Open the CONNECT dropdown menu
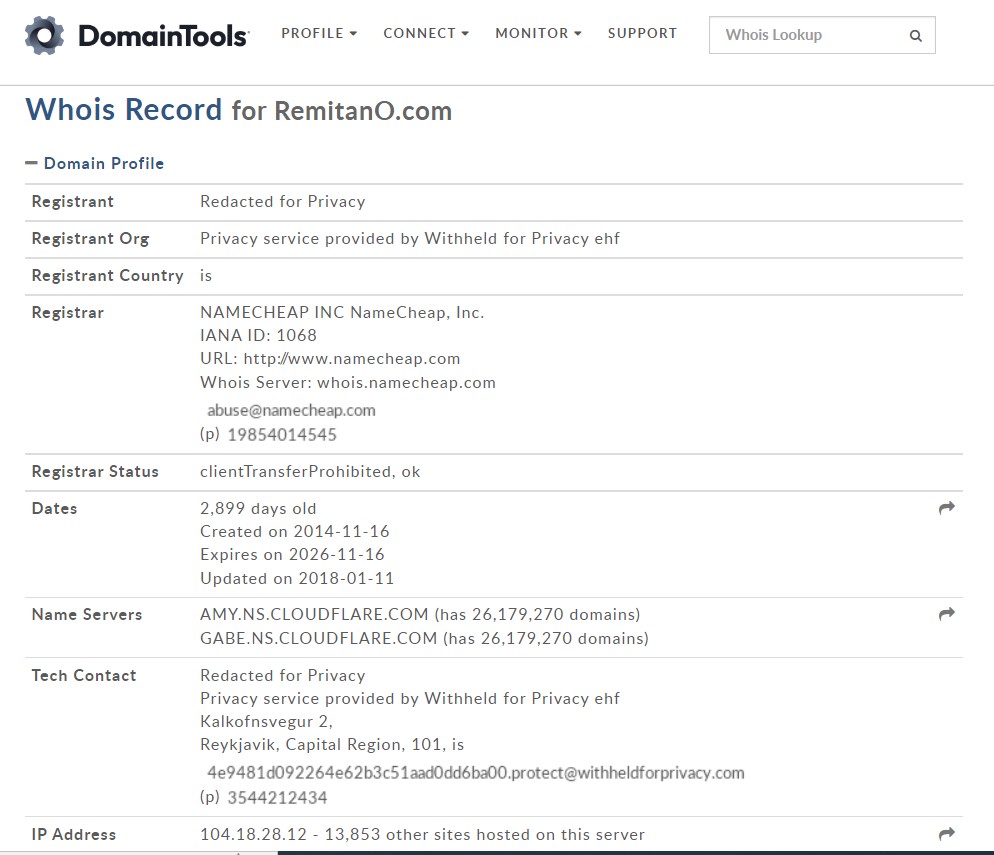 [x=425, y=33]
